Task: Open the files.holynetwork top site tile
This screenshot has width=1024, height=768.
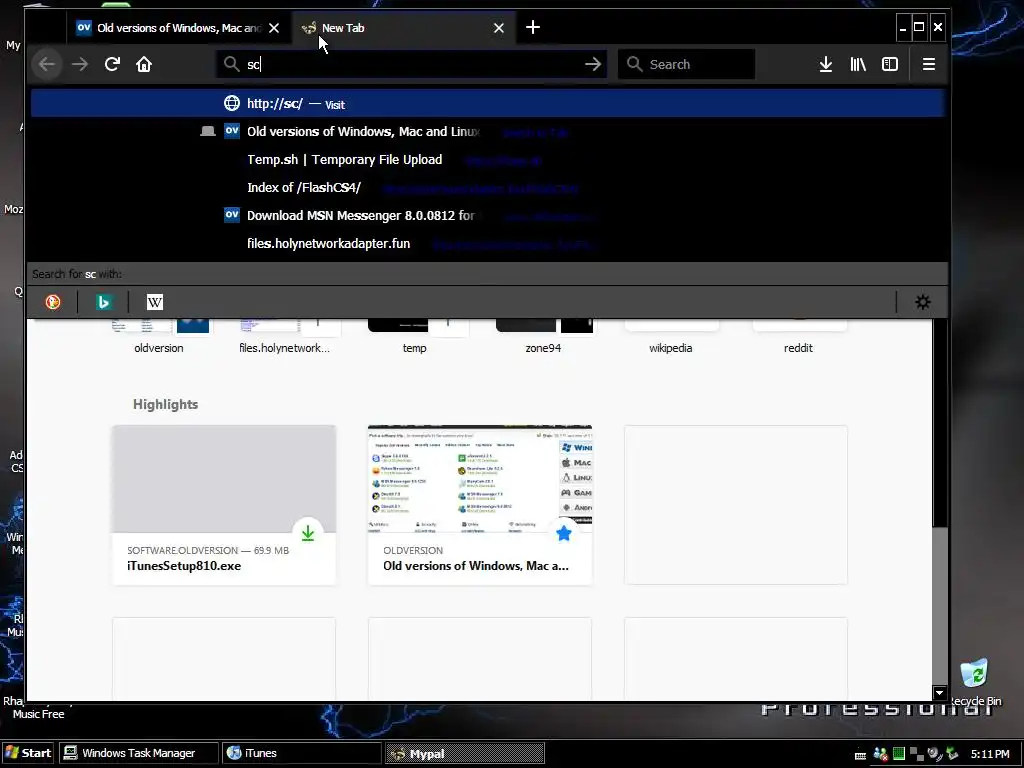Action: point(285,337)
